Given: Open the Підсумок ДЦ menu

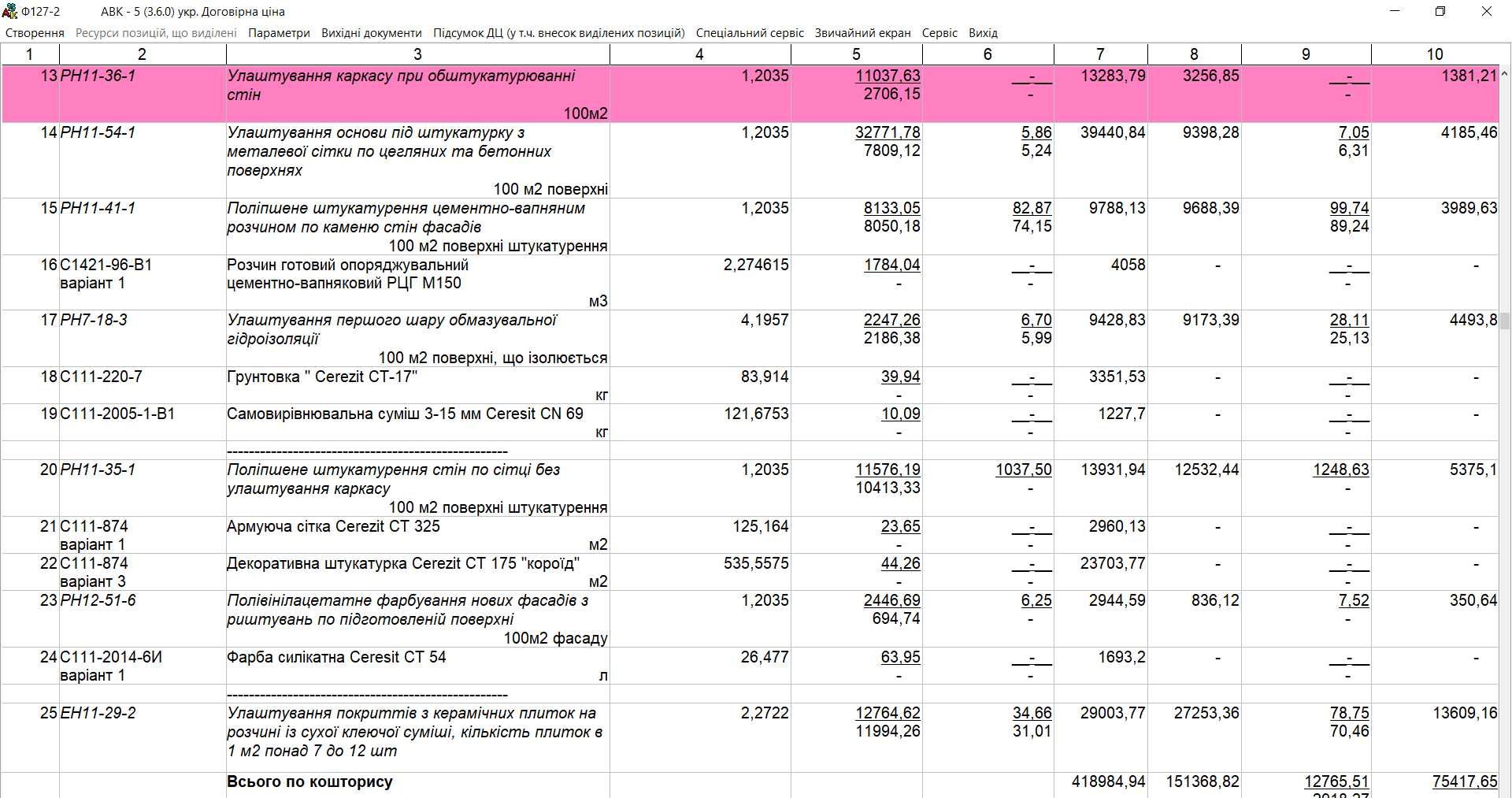Looking at the screenshot, I should pos(559,33).
